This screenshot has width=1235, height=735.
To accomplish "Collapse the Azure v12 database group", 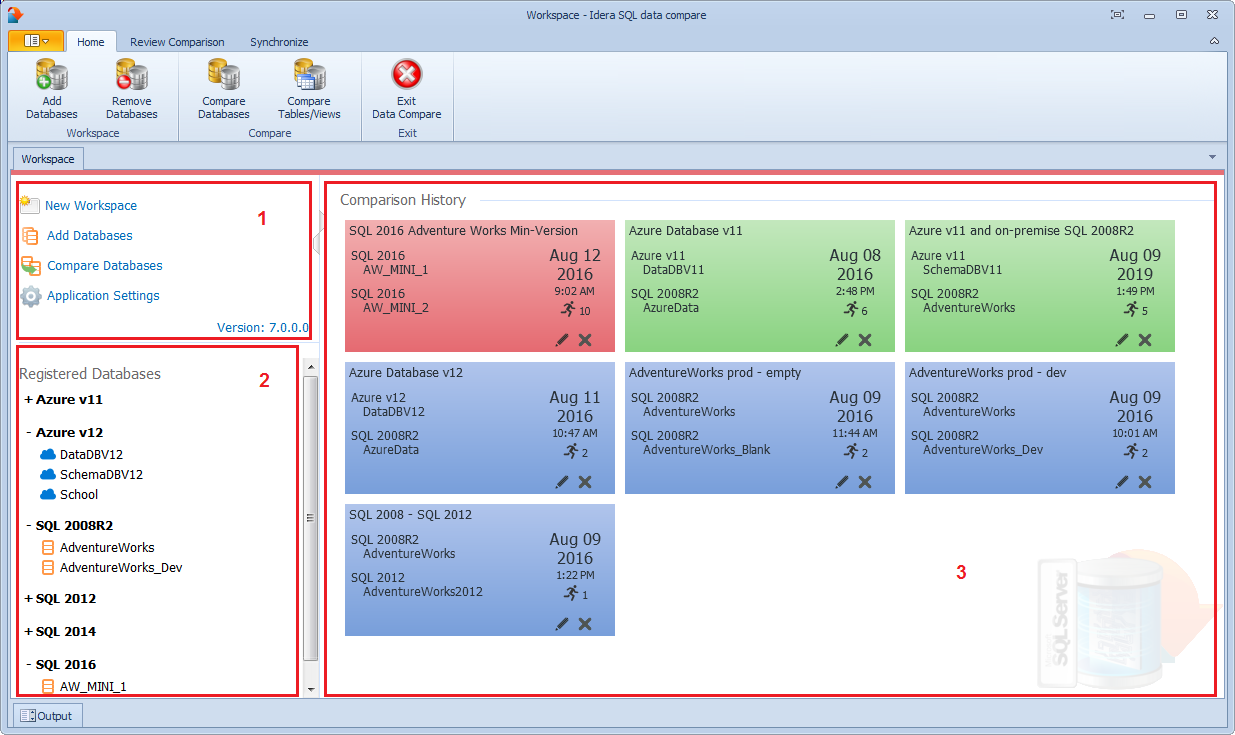I will pos(28,433).
